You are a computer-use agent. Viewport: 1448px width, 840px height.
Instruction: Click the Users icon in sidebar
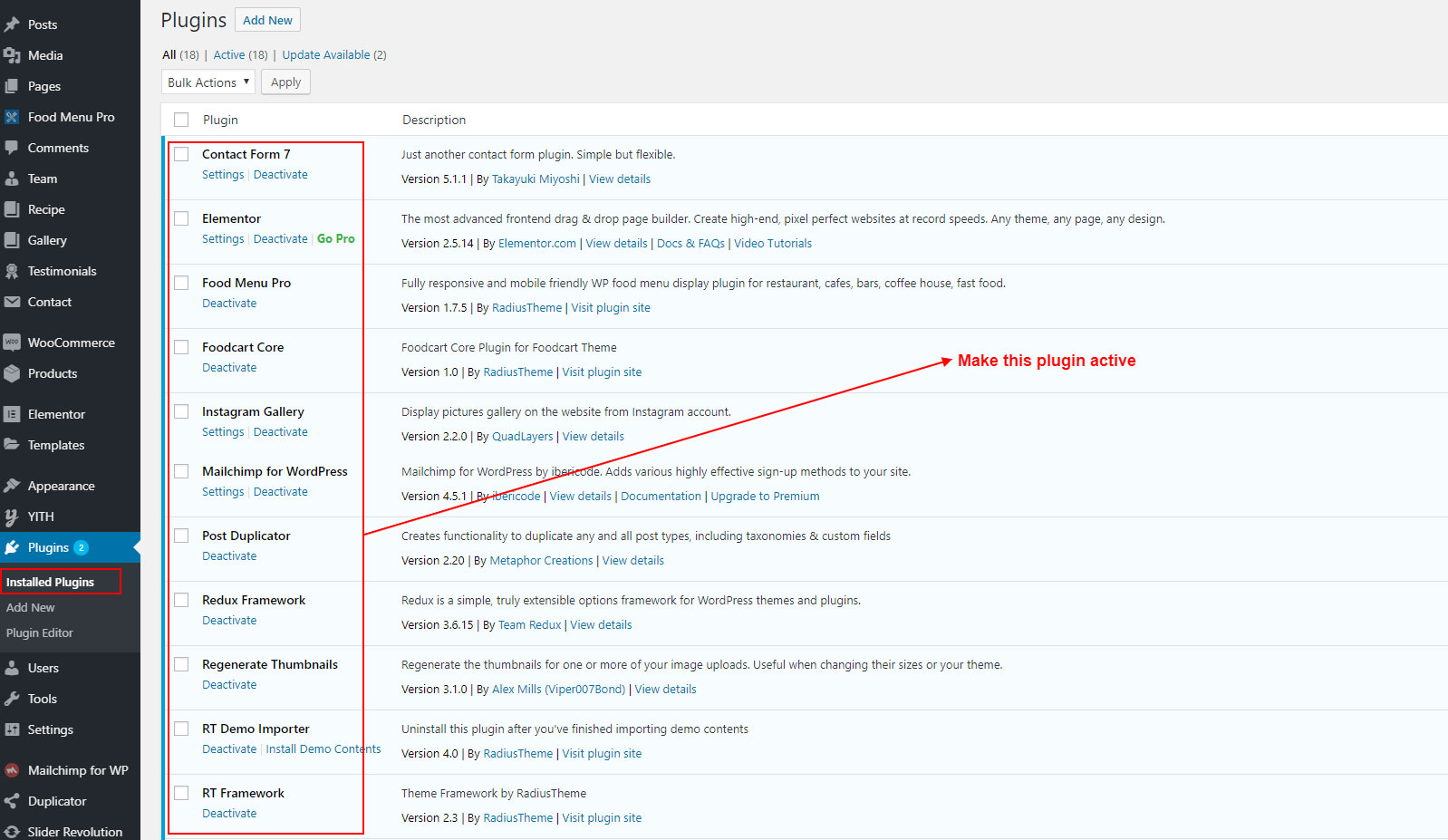coord(12,668)
